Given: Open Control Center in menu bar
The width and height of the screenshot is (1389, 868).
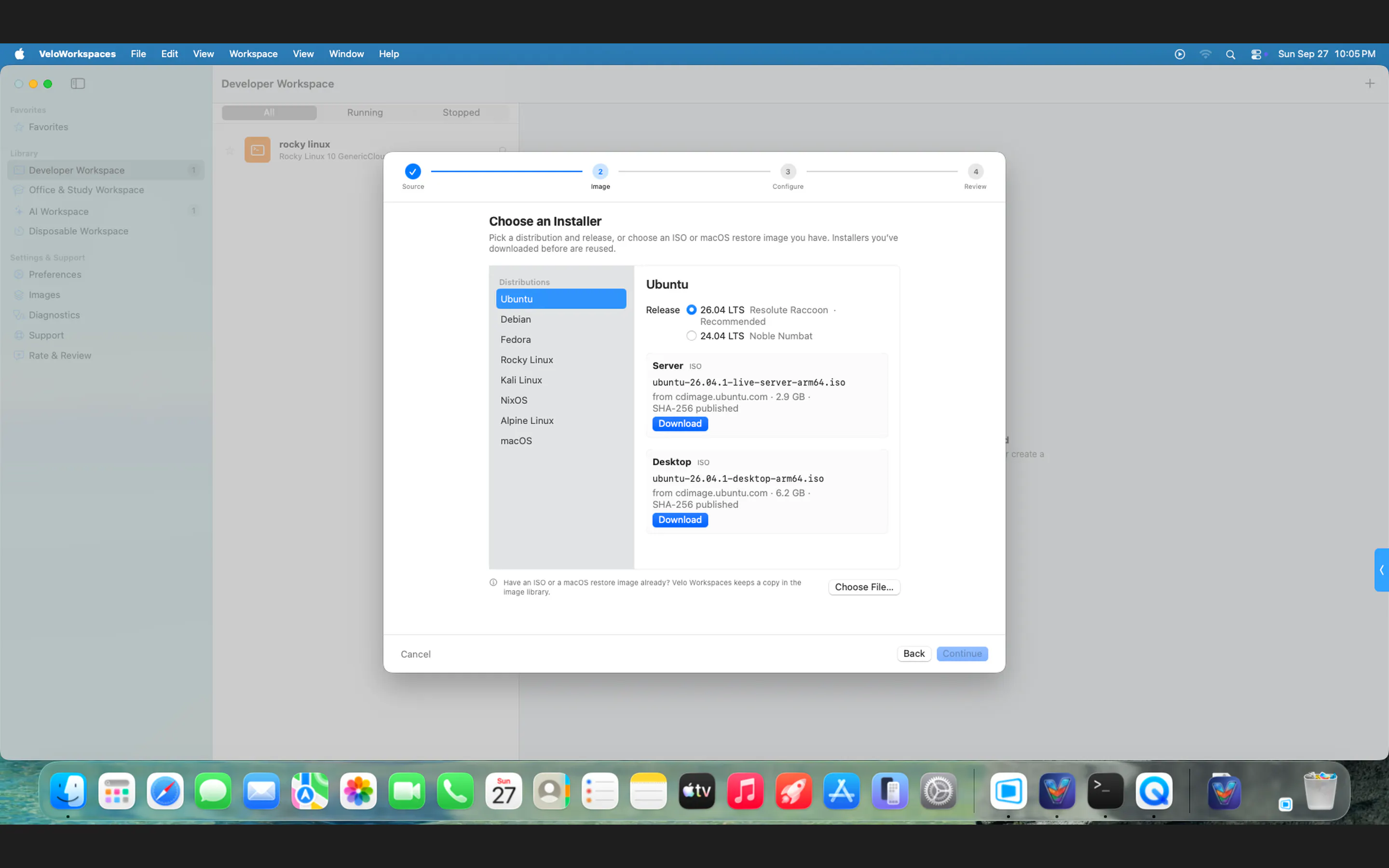Looking at the screenshot, I should point(1256,54).
